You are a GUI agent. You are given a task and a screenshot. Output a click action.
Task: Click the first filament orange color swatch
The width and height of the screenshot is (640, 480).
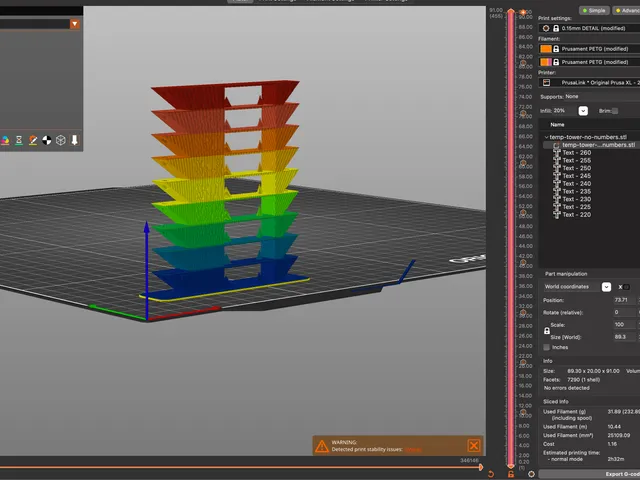(546, 49)
